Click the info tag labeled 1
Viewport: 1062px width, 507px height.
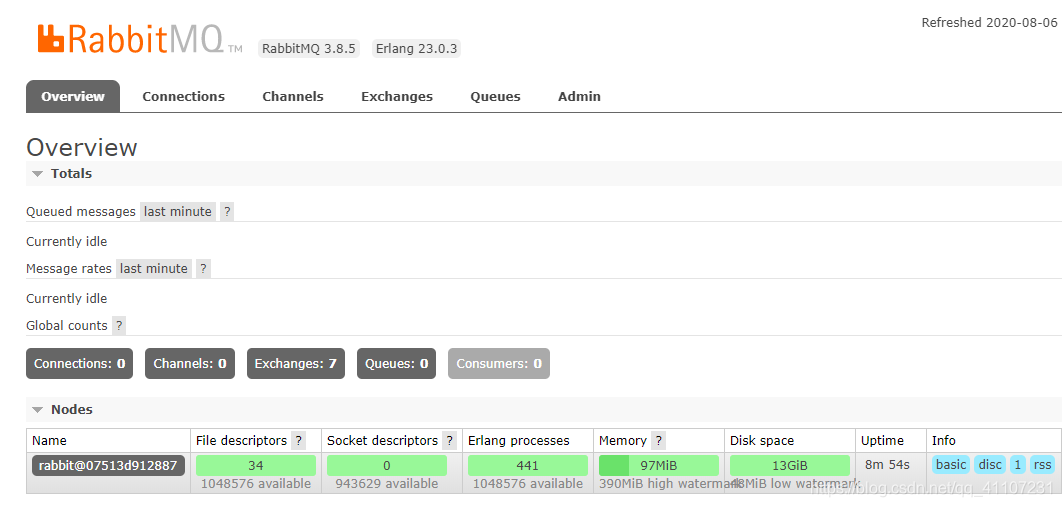pos(1018,465)
